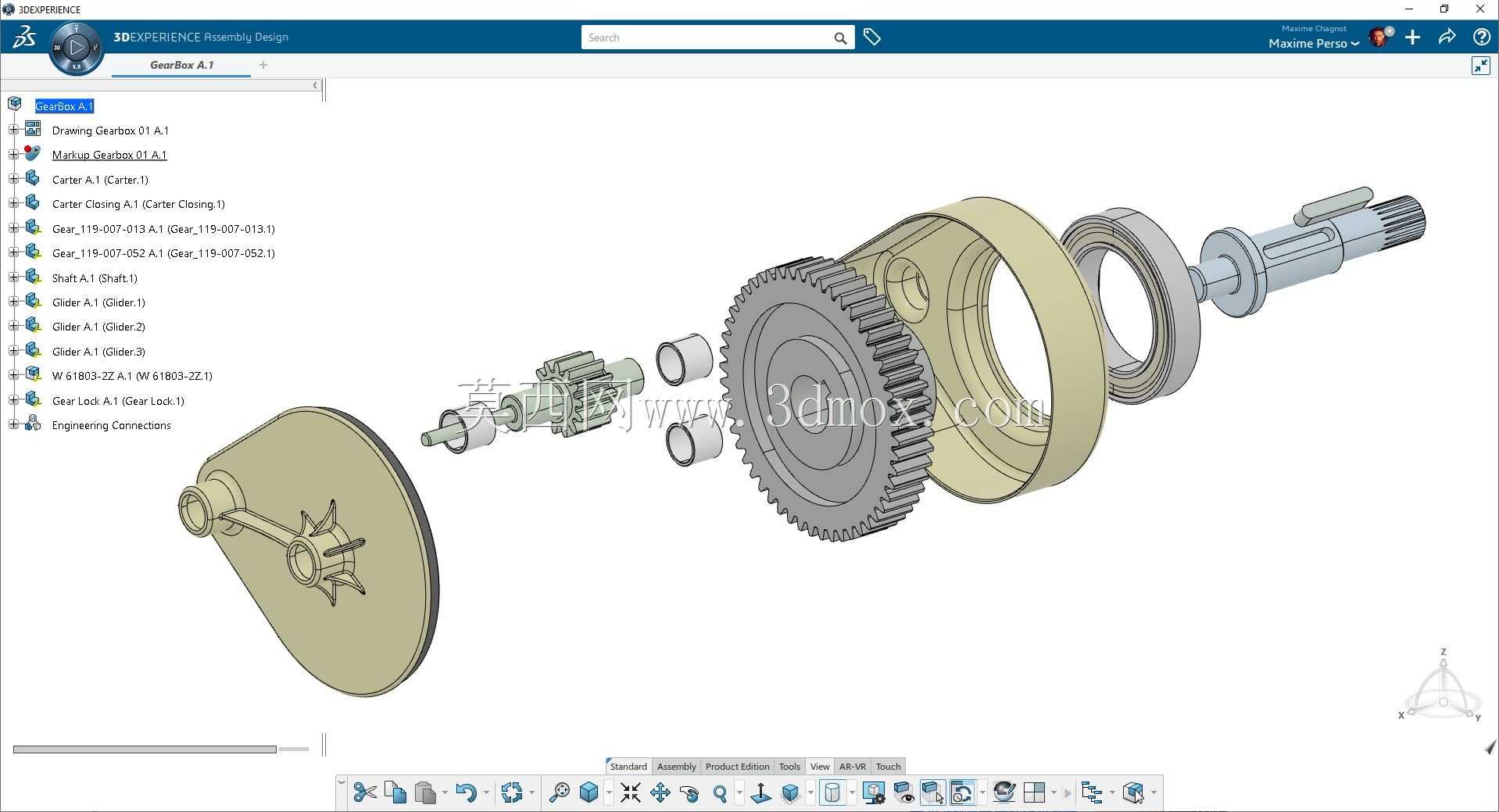
Task: Open the Compass play button
Action: (77, 48)
